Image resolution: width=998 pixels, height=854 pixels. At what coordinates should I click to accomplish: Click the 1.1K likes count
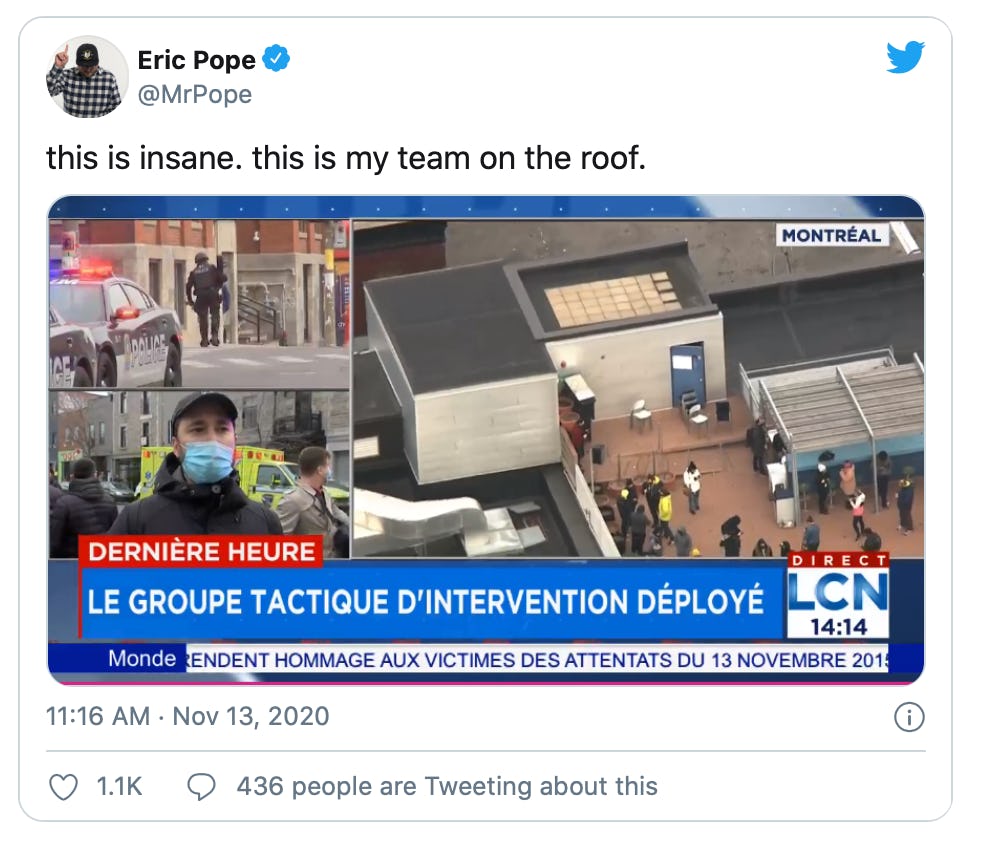pos(119,787)
